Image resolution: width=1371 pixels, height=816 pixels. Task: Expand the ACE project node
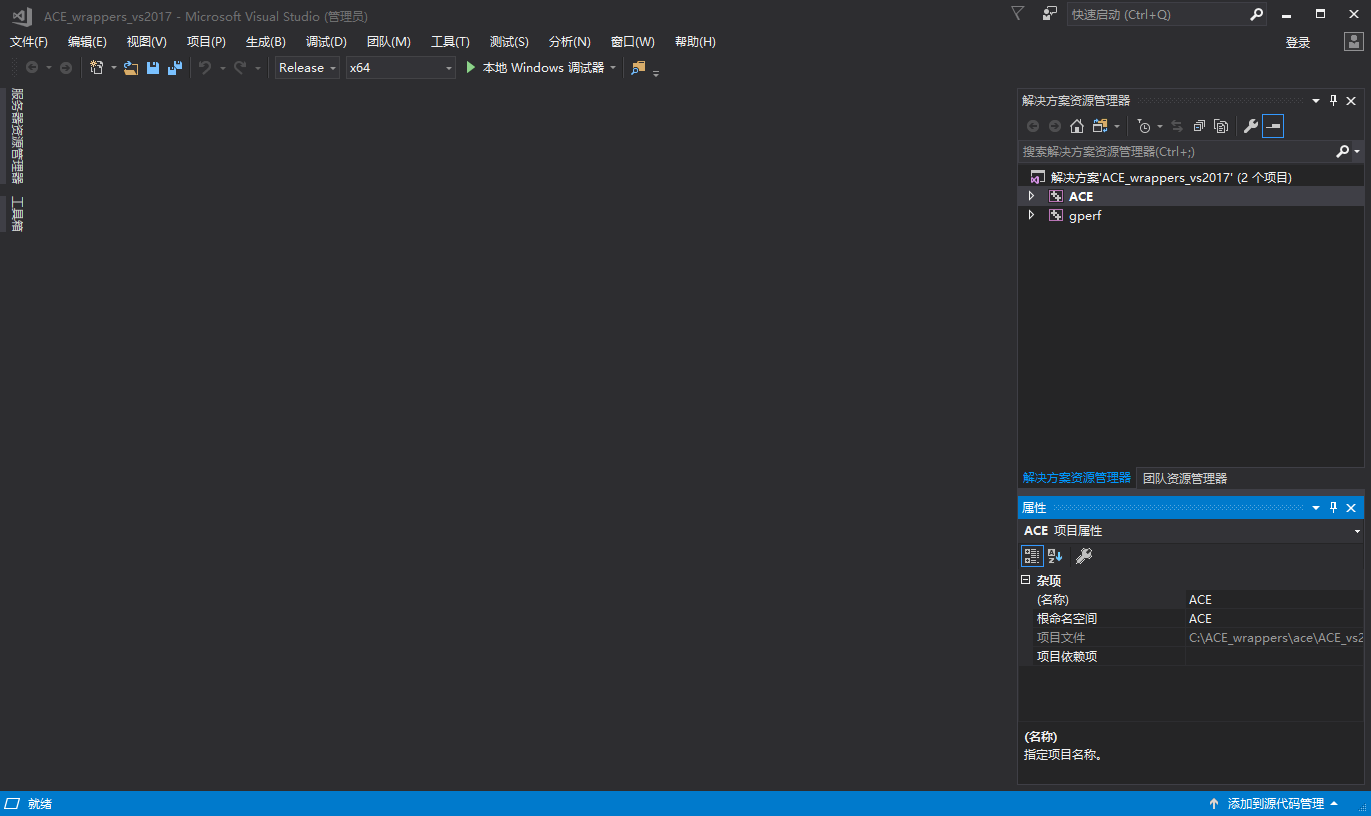pyautogui.click(x=1031, y=196)
